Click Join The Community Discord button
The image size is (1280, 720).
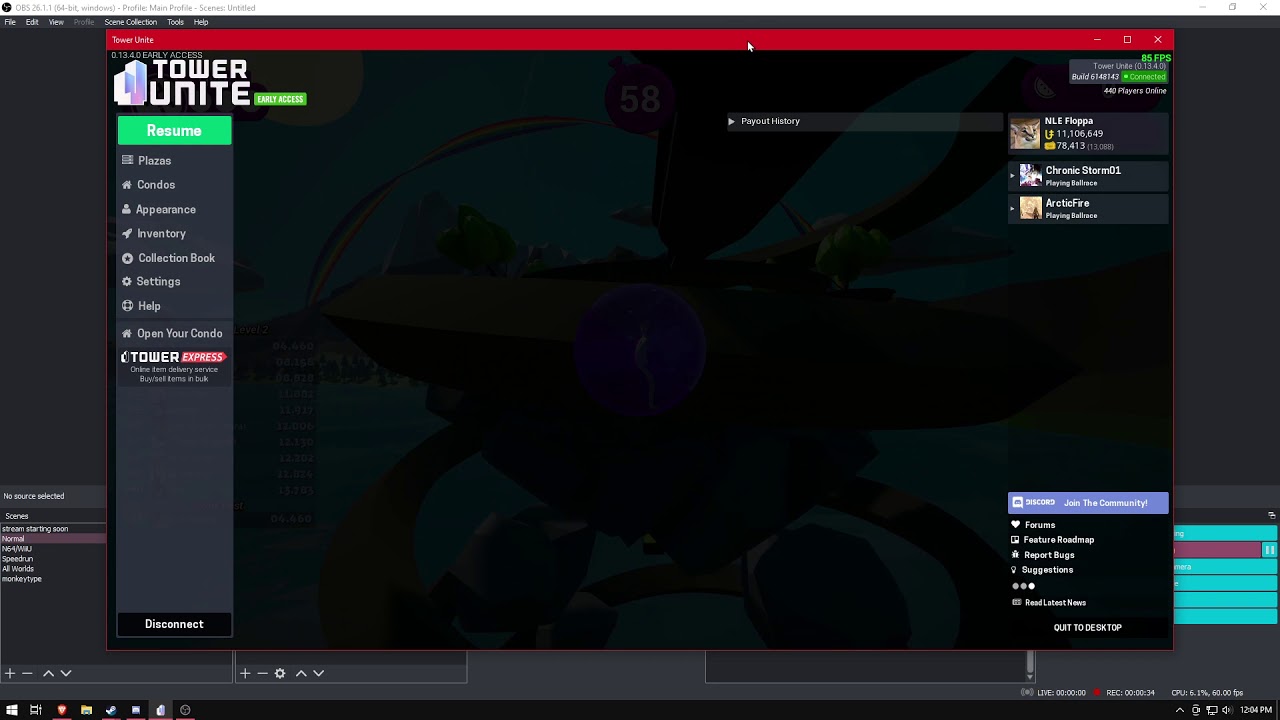point(1088,503)
